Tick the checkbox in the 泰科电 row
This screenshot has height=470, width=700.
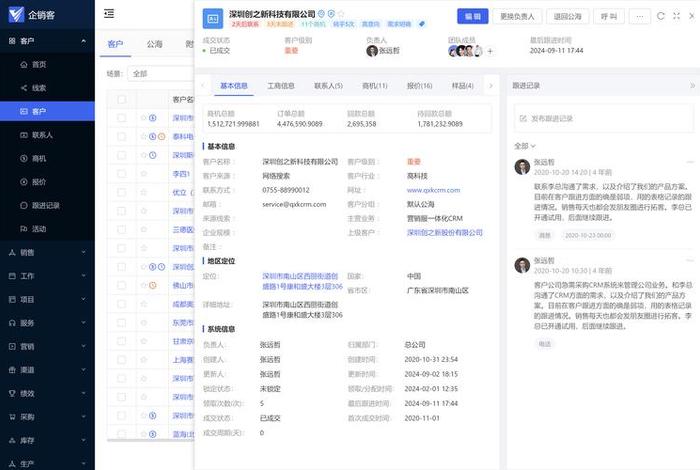(121, 137)
